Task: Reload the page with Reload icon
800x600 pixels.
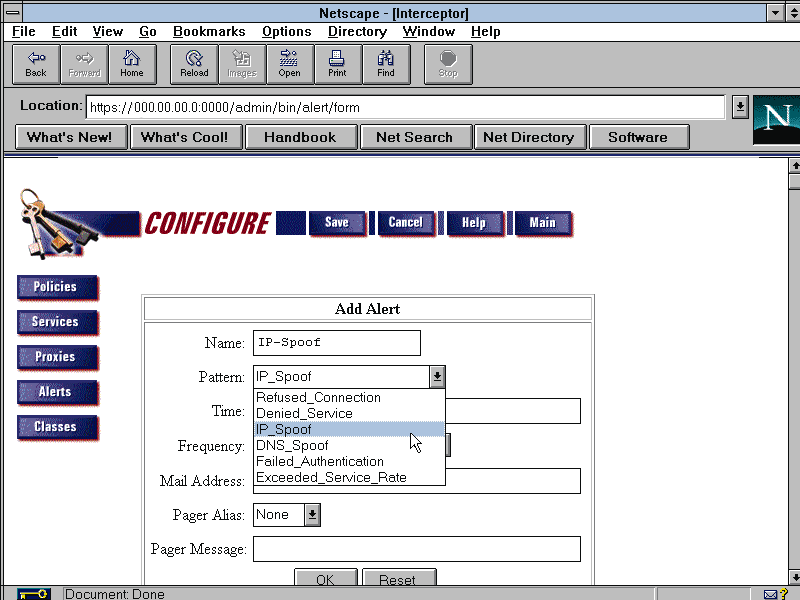Action: point(194,64)
